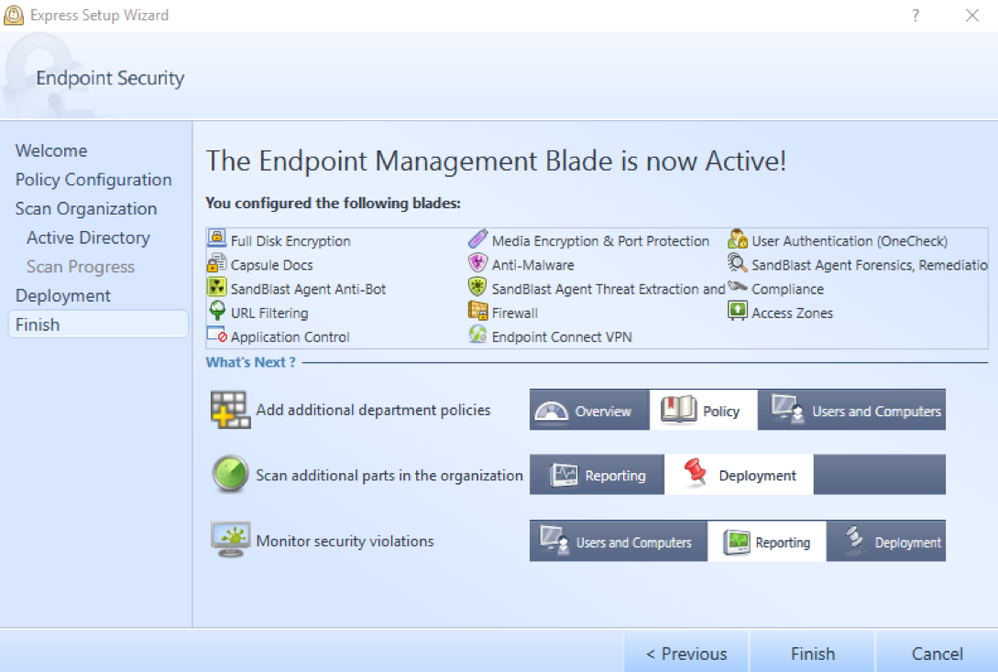Screen dimensions: 998x672
Task: Click Users and Computers in the monitor row
Action: [618, 542]
